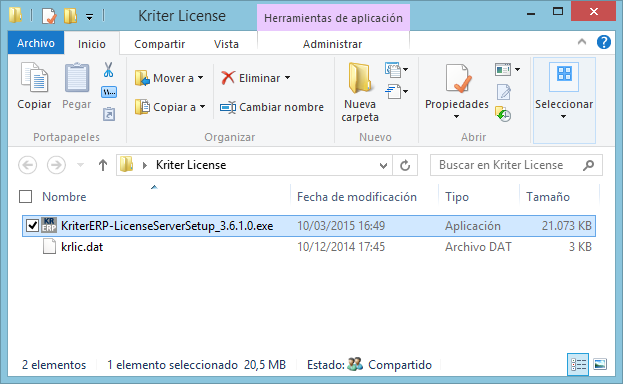The height and width of the screenshot is (384, 623).
Task: Click the Propiedades checkmark icon
Action: pyautogui.click(x=459, y=78)
